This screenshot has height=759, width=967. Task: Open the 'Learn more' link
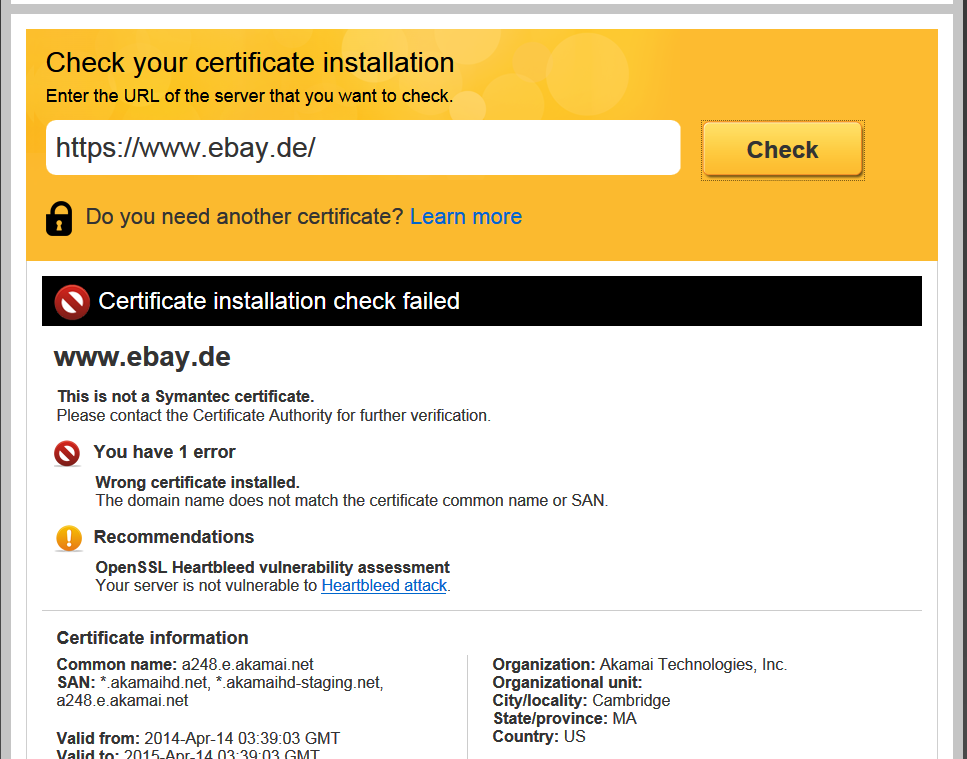point(465,217)
